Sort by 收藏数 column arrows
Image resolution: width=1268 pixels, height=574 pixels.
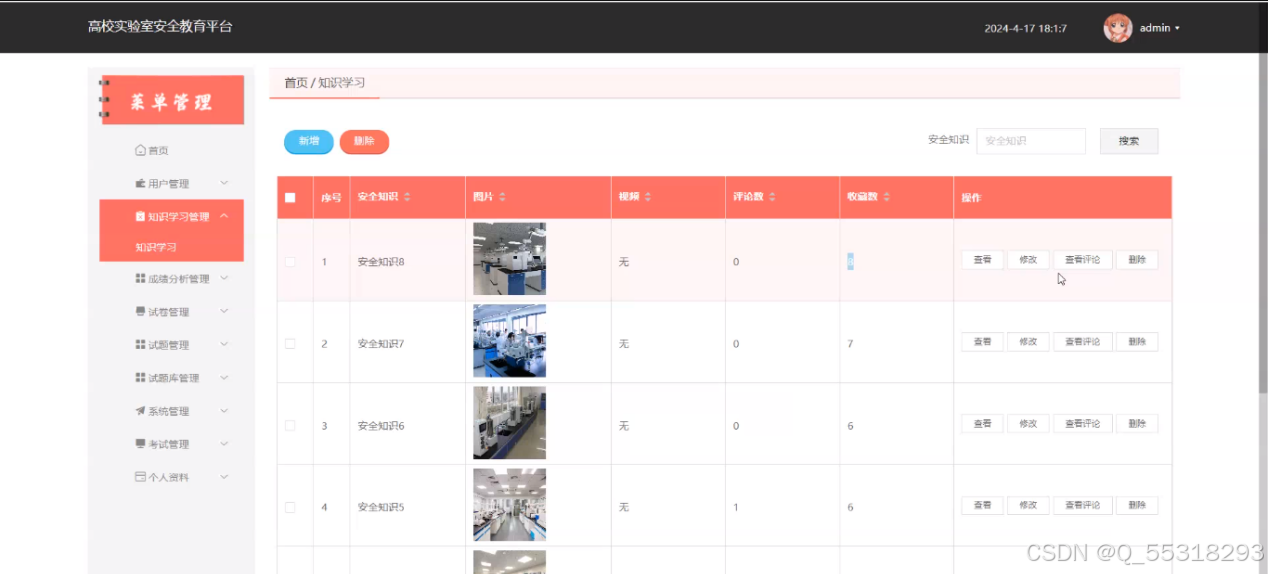pos(886,198)
